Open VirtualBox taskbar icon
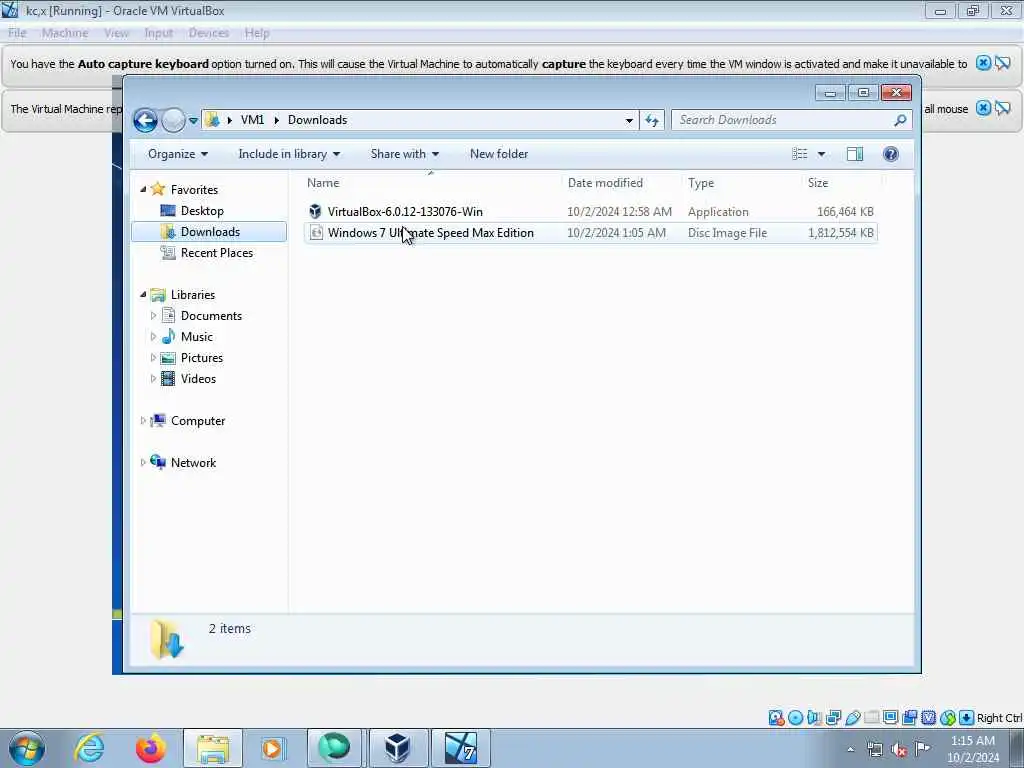The height and width of the screenshot is (768, 1024). point(398,748)
